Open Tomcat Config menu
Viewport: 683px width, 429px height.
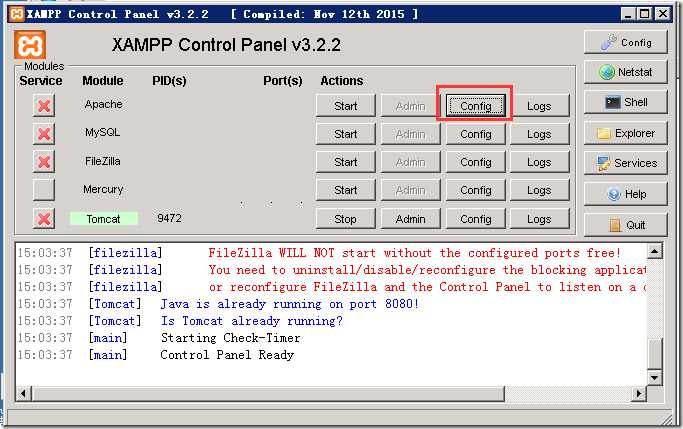tap(476, 219)
